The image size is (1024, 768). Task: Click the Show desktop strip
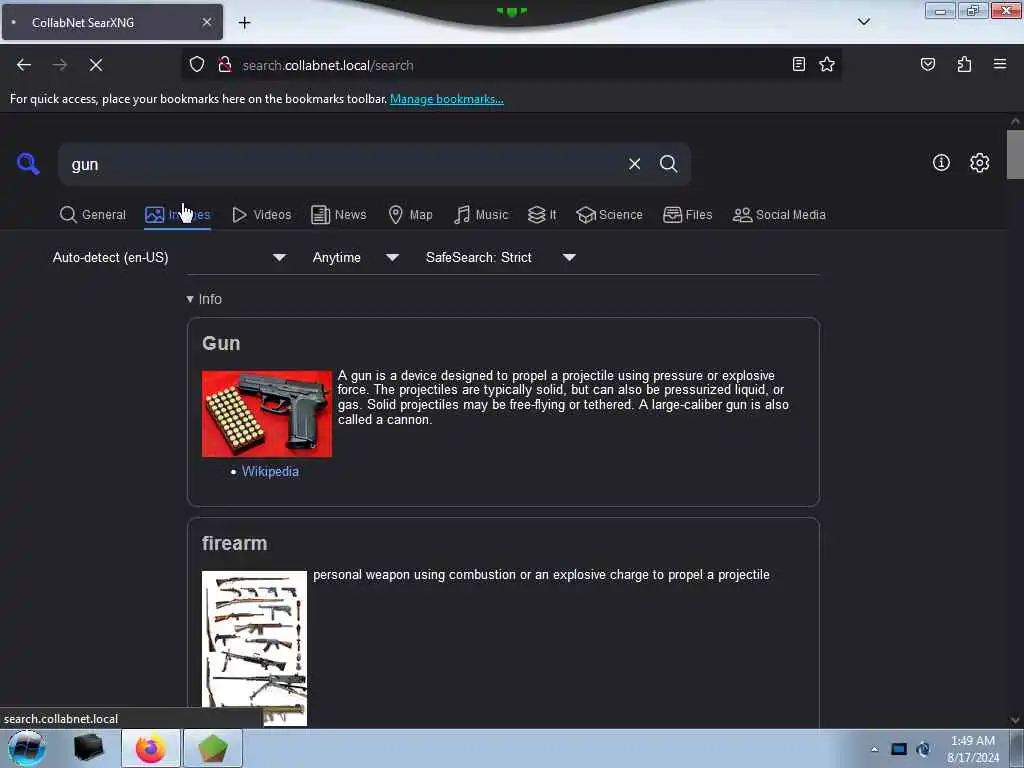[1017, 748]
